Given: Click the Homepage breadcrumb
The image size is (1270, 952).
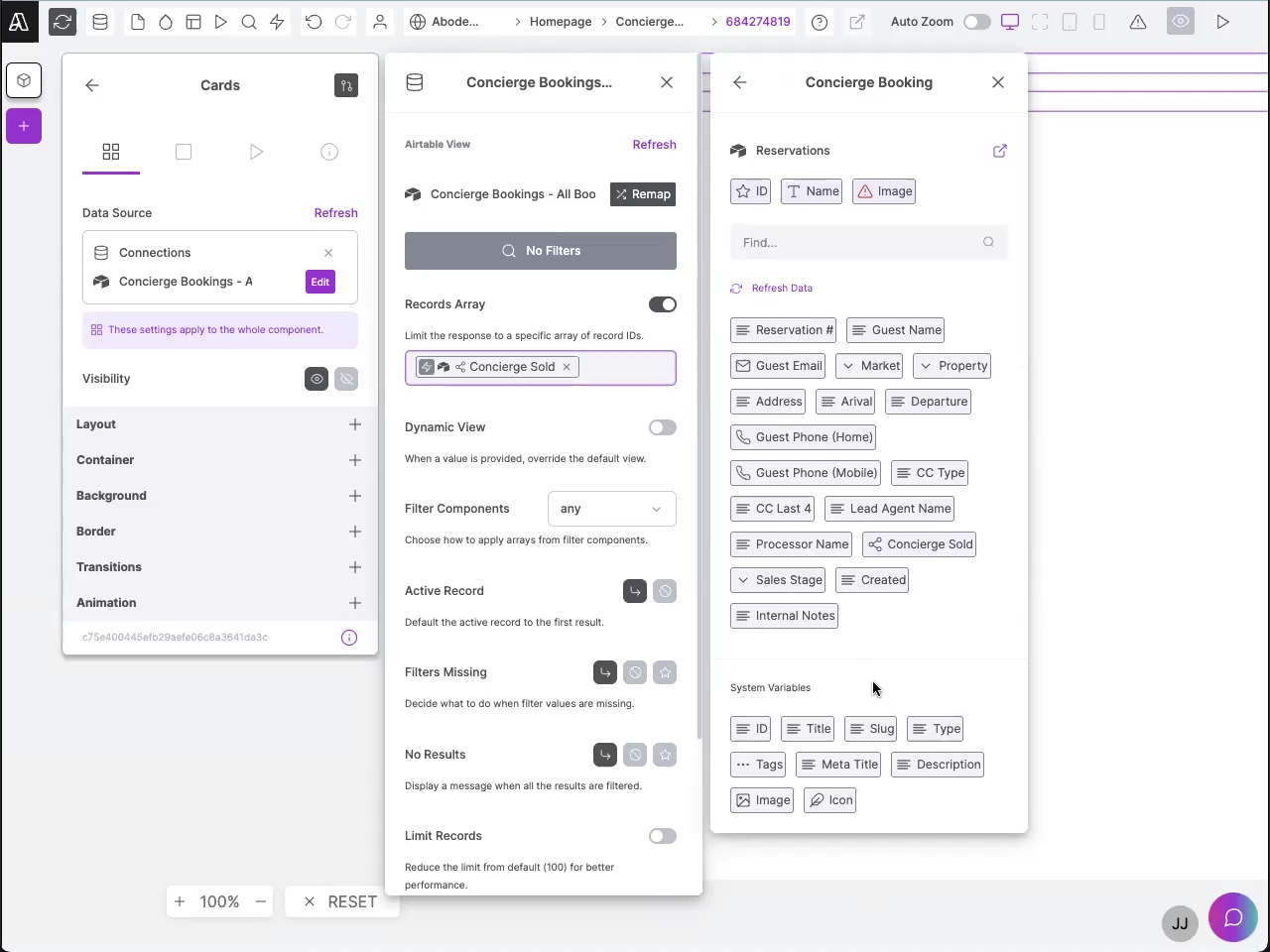Looking at the screenshot, I should click(x=561, y=22).
